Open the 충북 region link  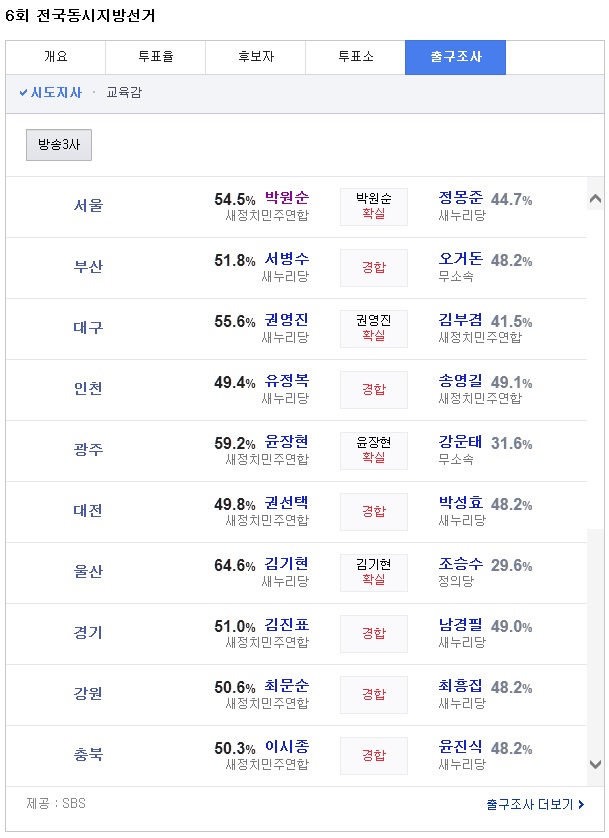pyautogui.click(x=88, y=755)
